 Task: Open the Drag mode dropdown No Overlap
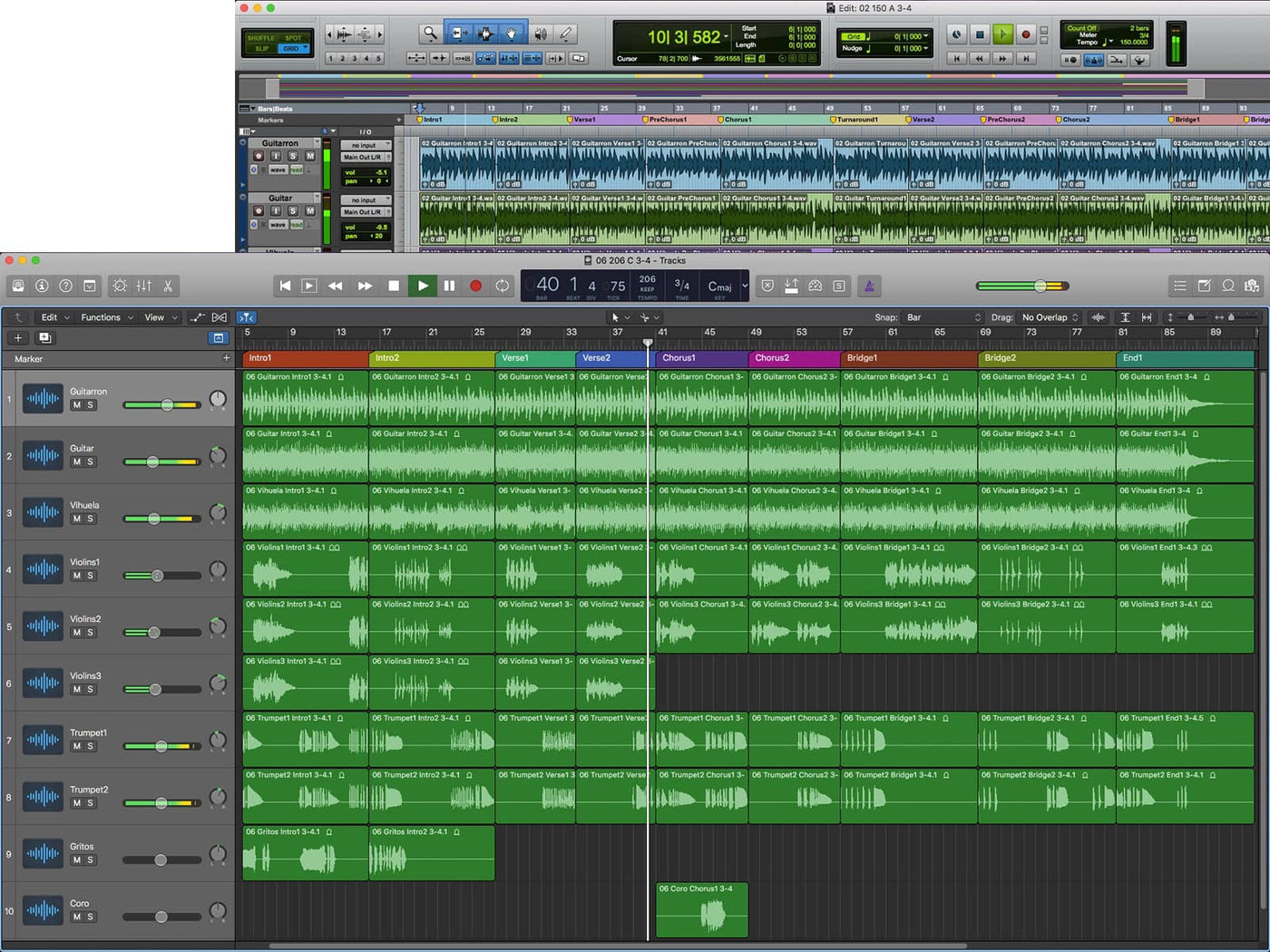click(1050, 317)
